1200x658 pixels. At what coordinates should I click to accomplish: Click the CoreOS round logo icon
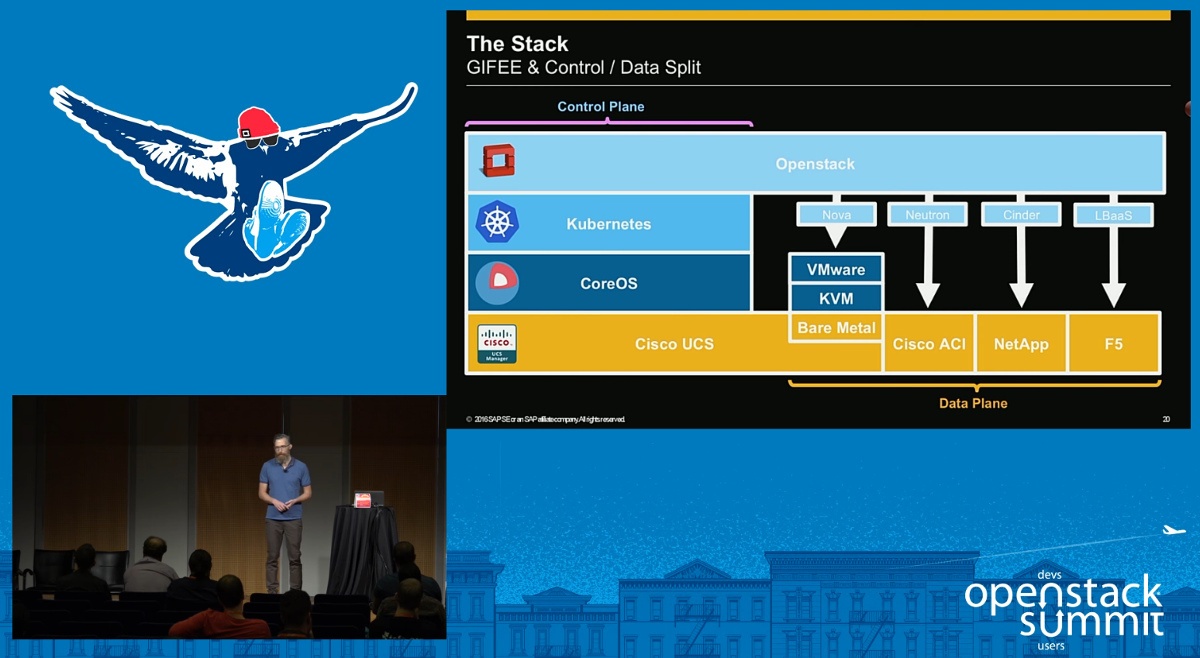495,283
